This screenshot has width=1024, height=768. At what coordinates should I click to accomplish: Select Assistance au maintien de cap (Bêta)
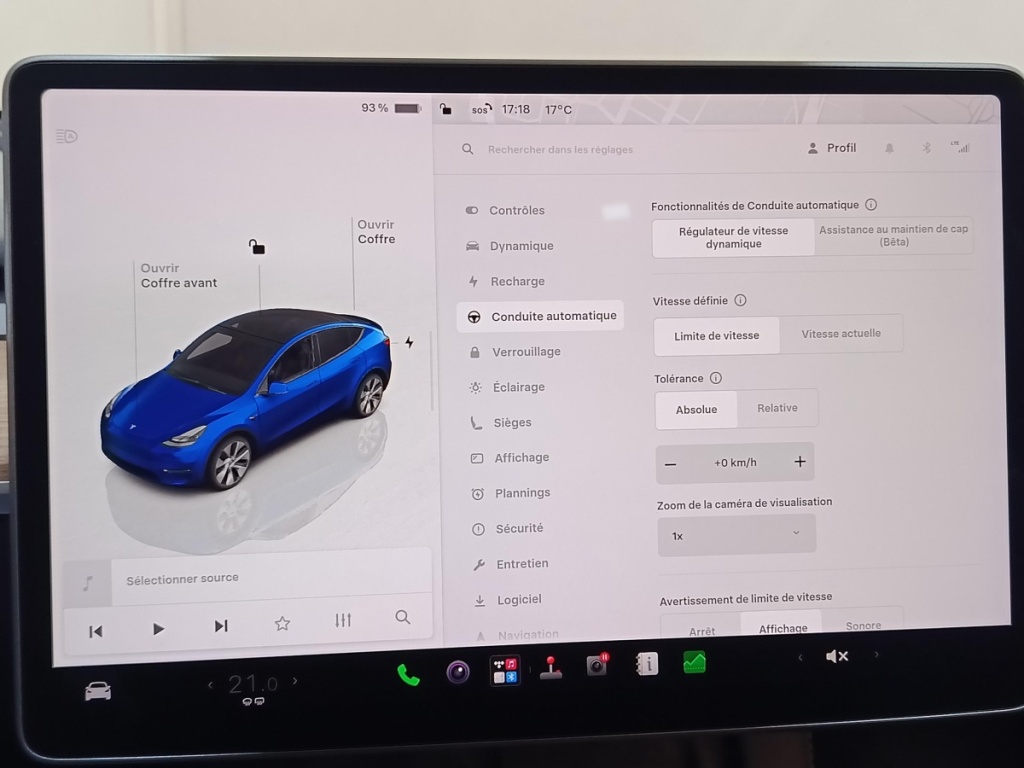tap(893, 235)
